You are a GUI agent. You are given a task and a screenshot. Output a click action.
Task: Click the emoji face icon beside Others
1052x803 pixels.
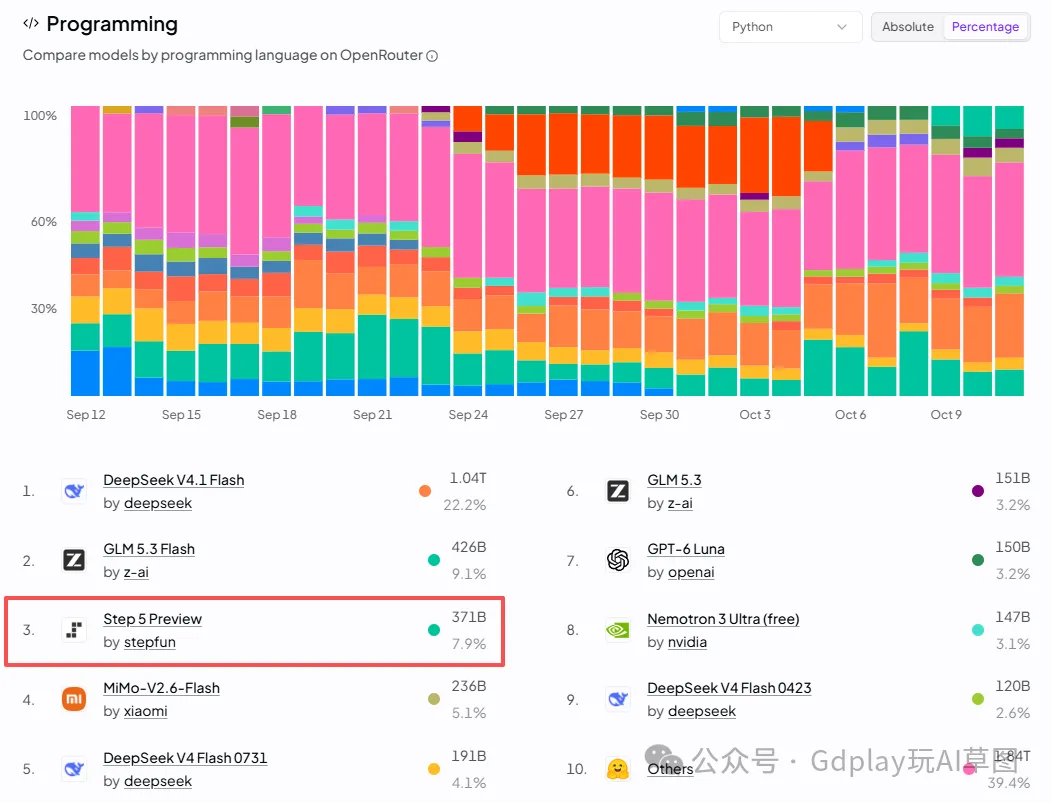618,769
